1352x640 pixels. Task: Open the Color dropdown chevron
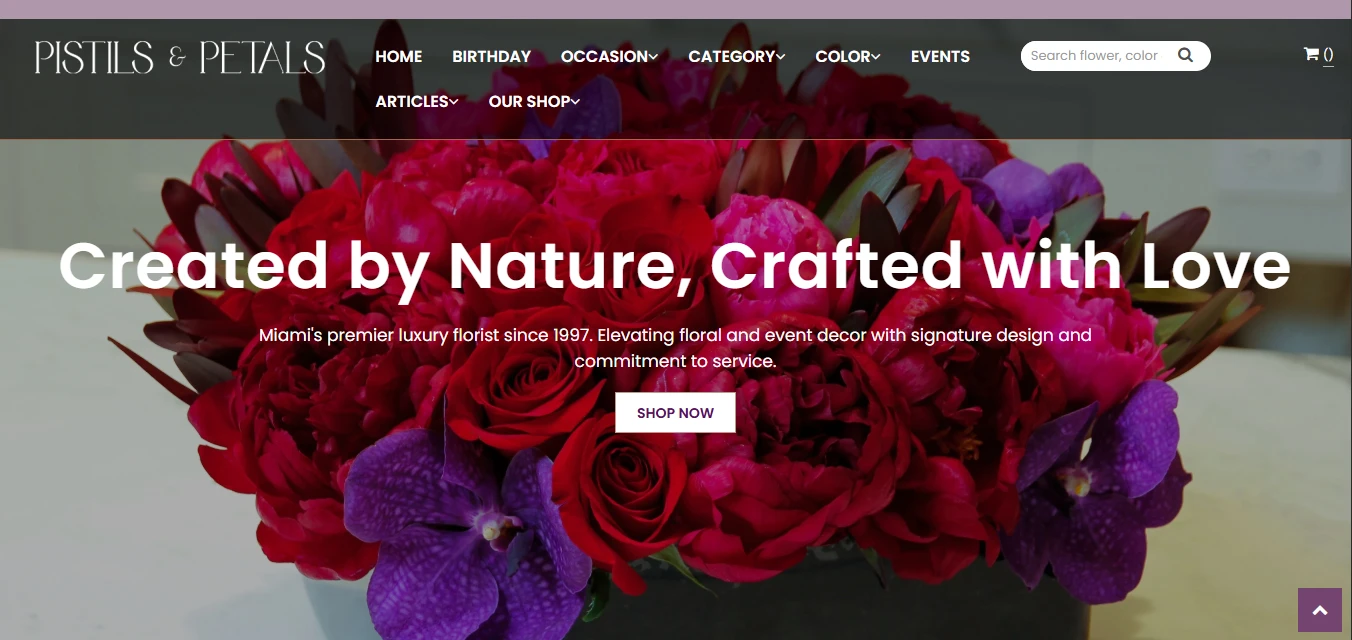click(x=876, y=57)
